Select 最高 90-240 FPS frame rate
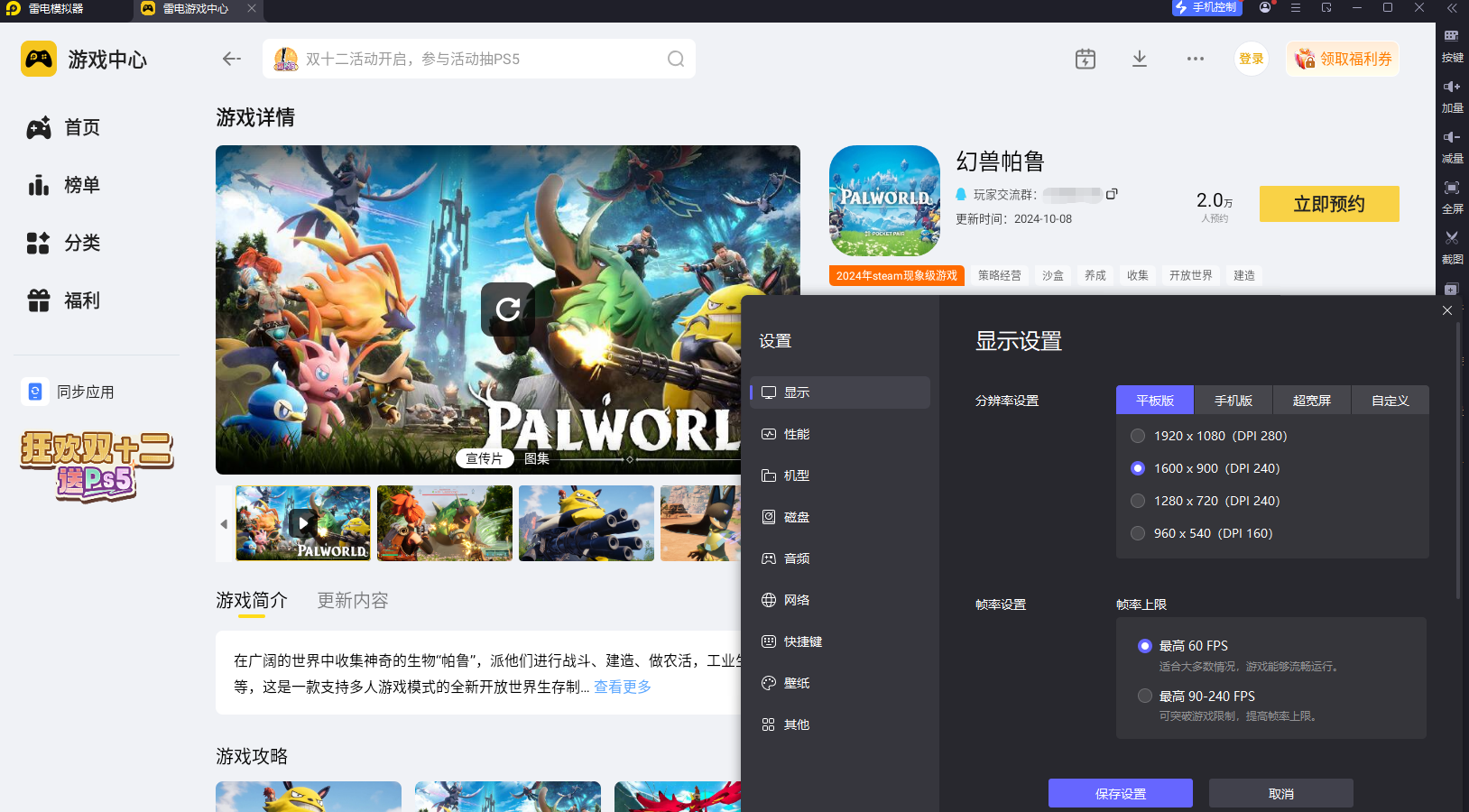Viewport: 1469px width, 812px height. [x=1196, y=697]
